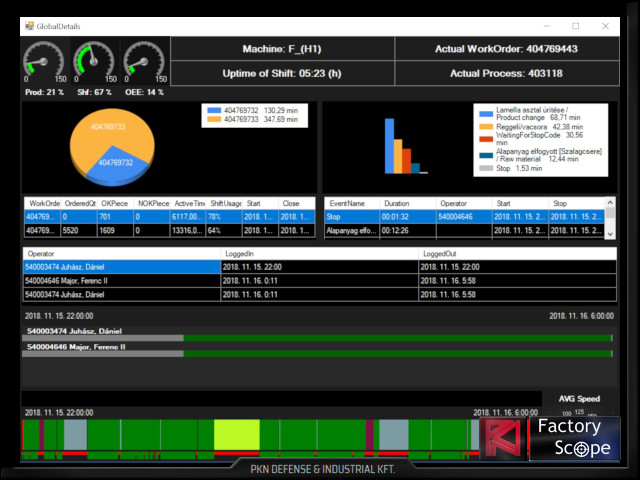This screenshot has height=480, width=640.
Task: Click the Machine: F_(H1) header panel
Action: 282,49
